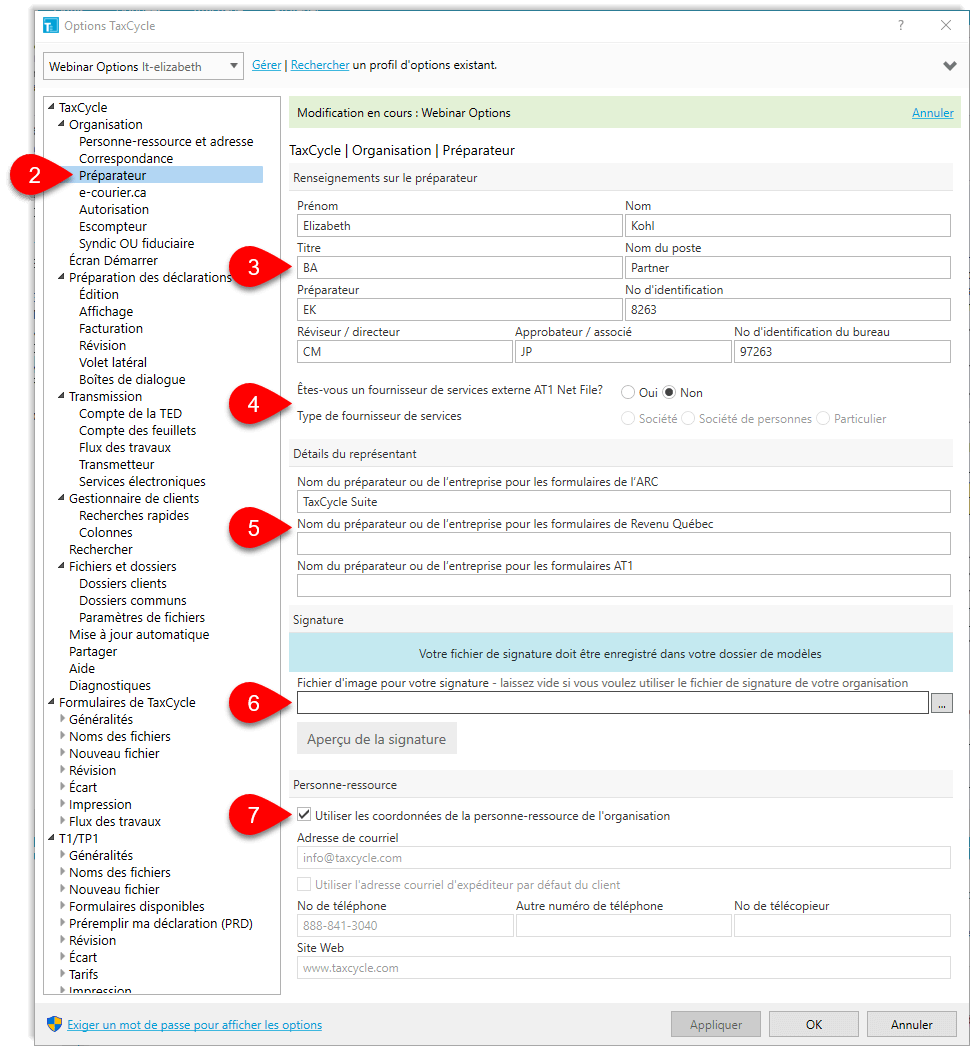Open Écran Démarrer settings

[x=113, y=261]
